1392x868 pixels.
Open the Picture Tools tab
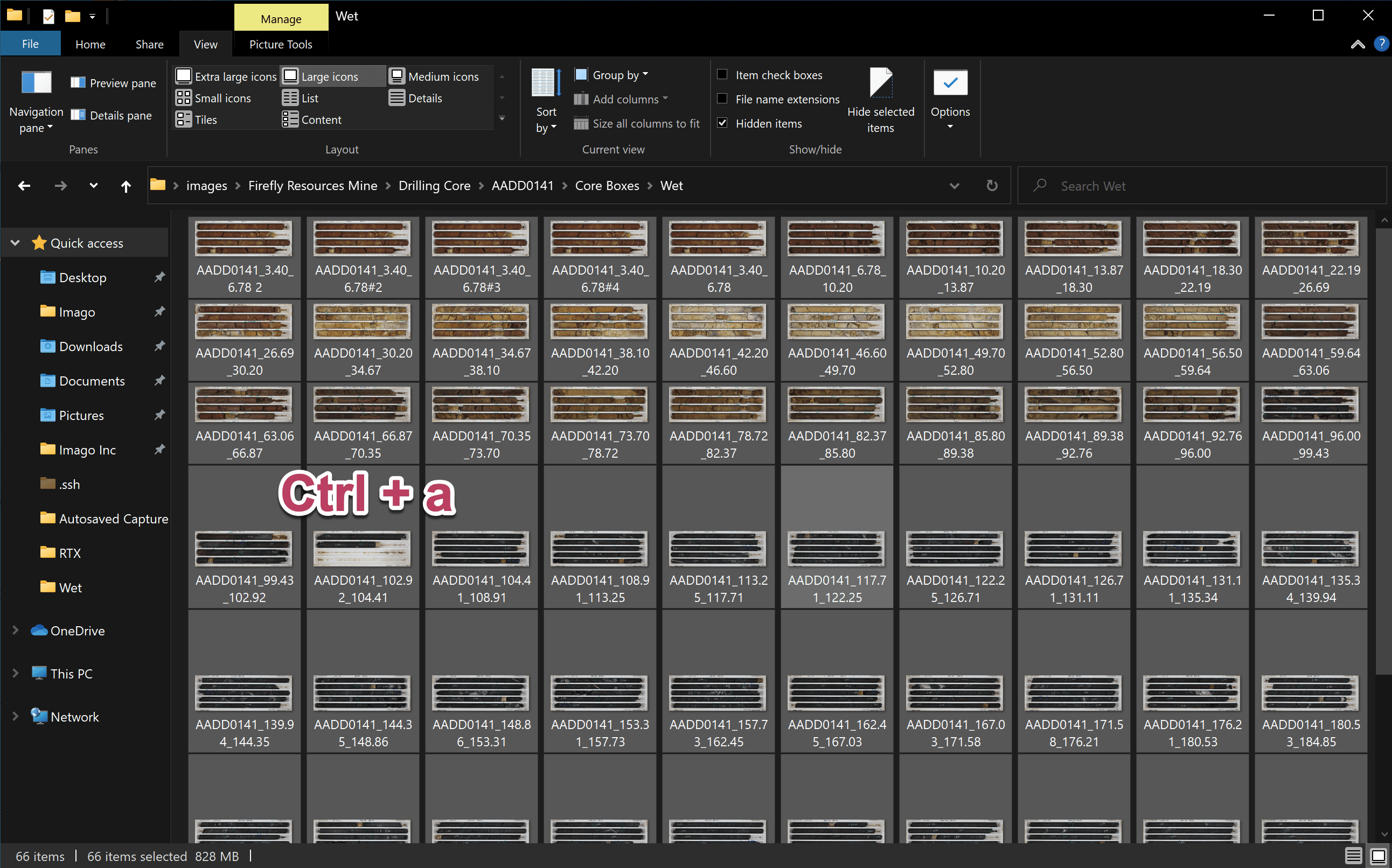(281, 44)
